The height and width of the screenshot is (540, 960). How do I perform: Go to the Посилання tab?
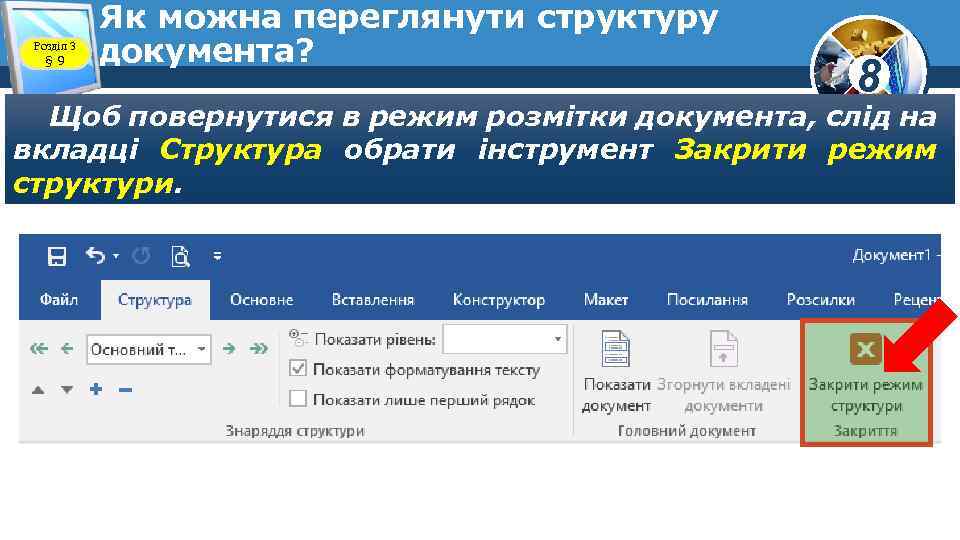click(x=707, y=300)
